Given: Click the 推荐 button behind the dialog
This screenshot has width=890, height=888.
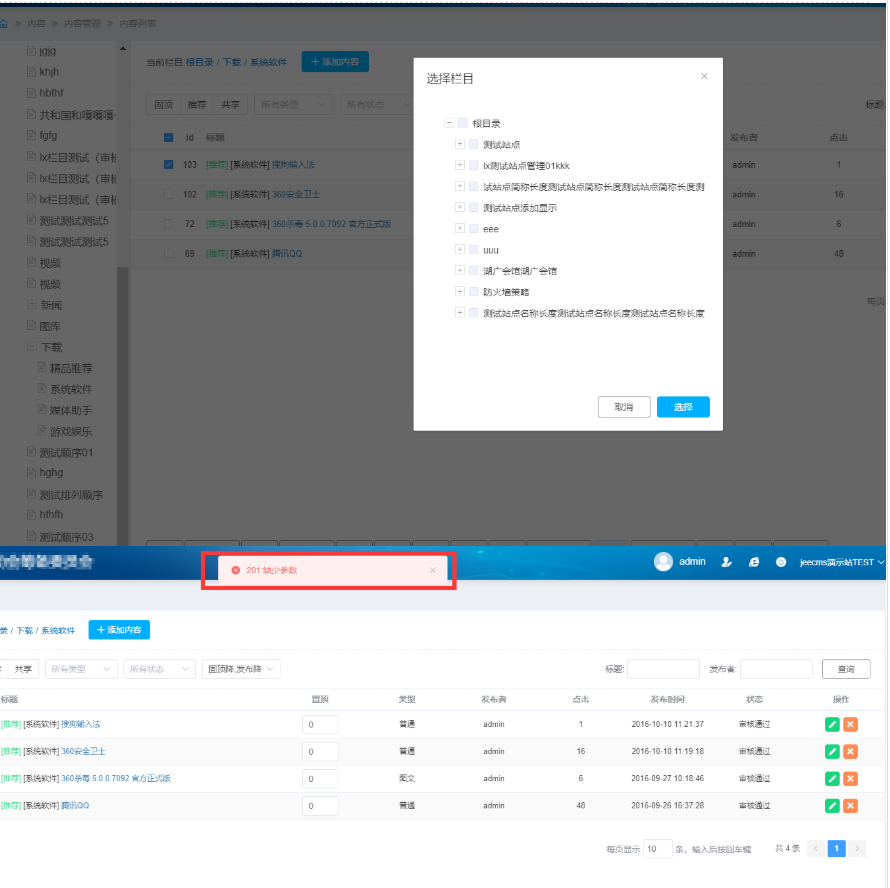Looking at the screenshot, I should (197, 104).
